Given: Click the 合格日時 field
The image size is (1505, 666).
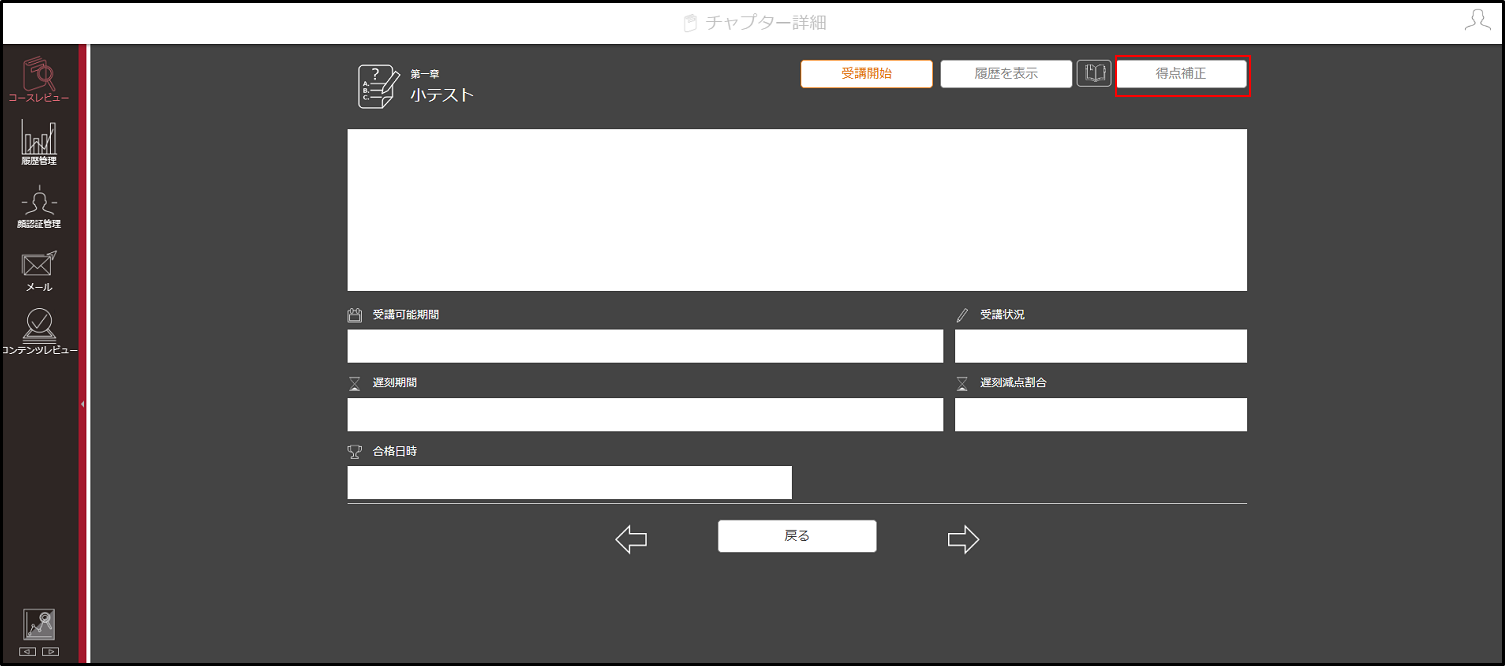Looking at the screenshot, I should click(569, 482).
